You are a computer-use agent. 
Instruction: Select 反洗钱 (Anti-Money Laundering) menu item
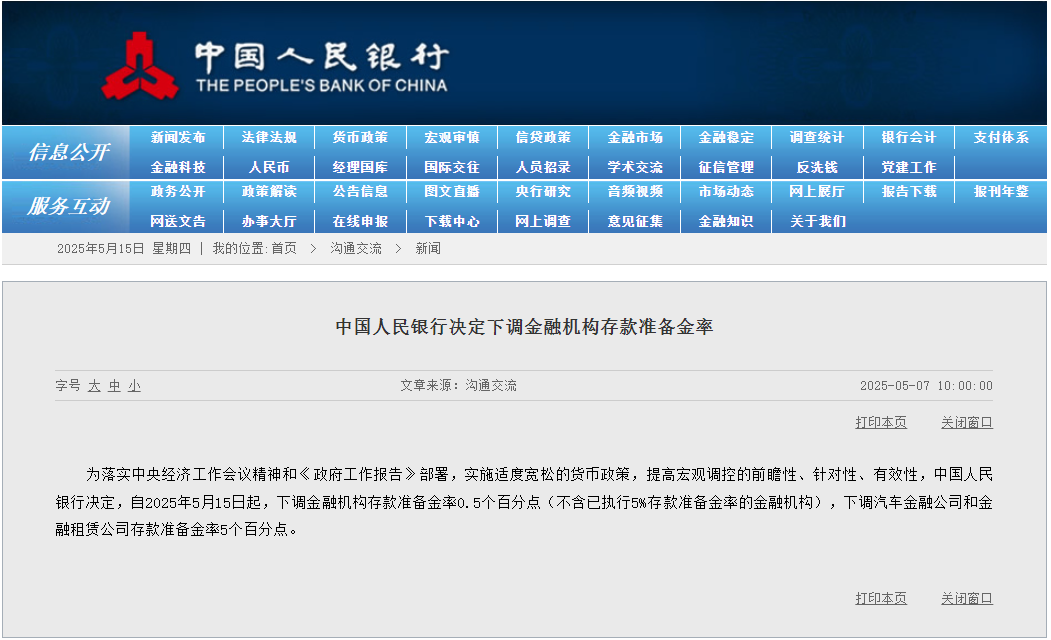pos(816,166)
